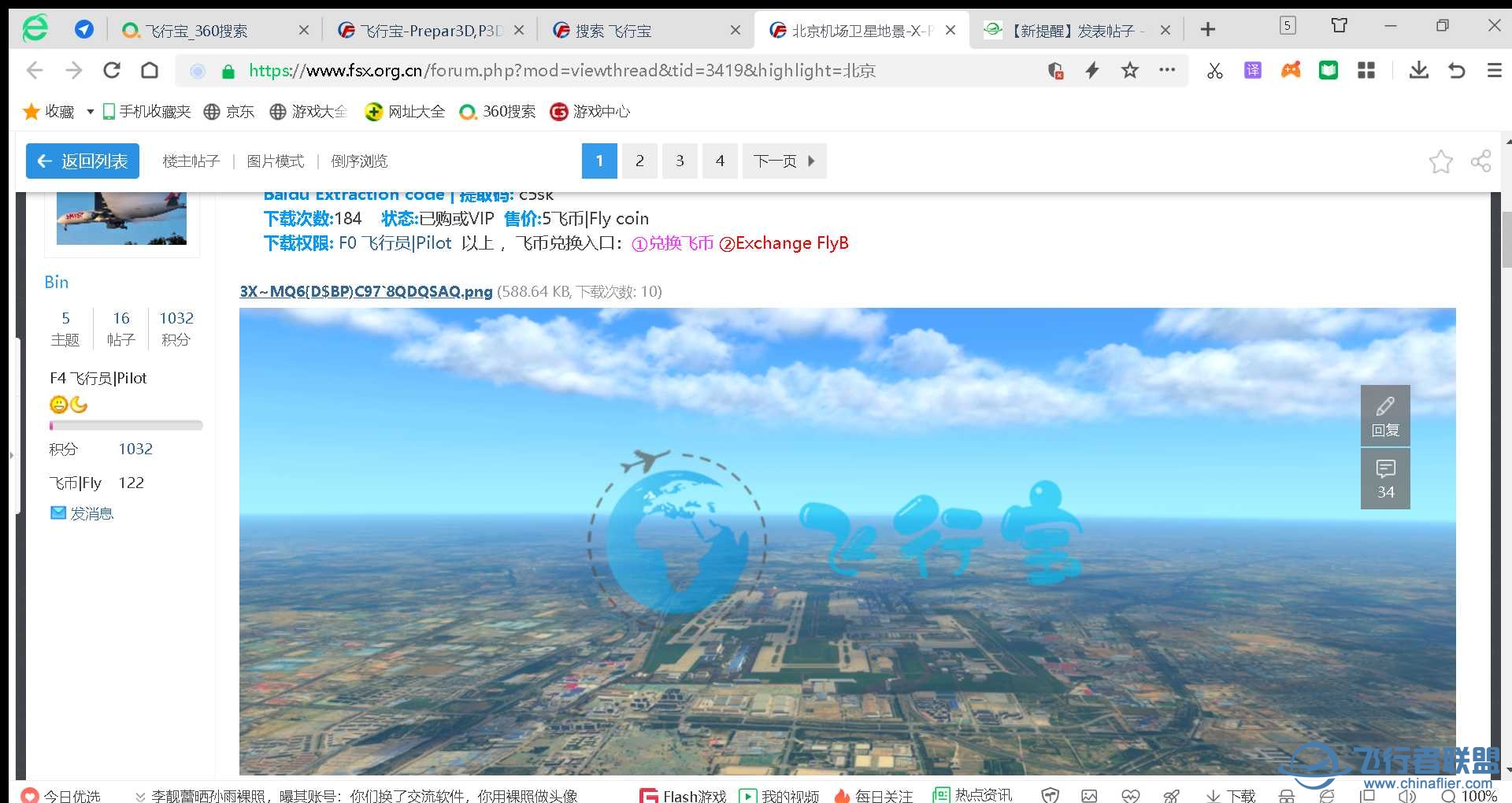
Task: Click the floating reply 回复 button
Action: [x=1385, y=416]
